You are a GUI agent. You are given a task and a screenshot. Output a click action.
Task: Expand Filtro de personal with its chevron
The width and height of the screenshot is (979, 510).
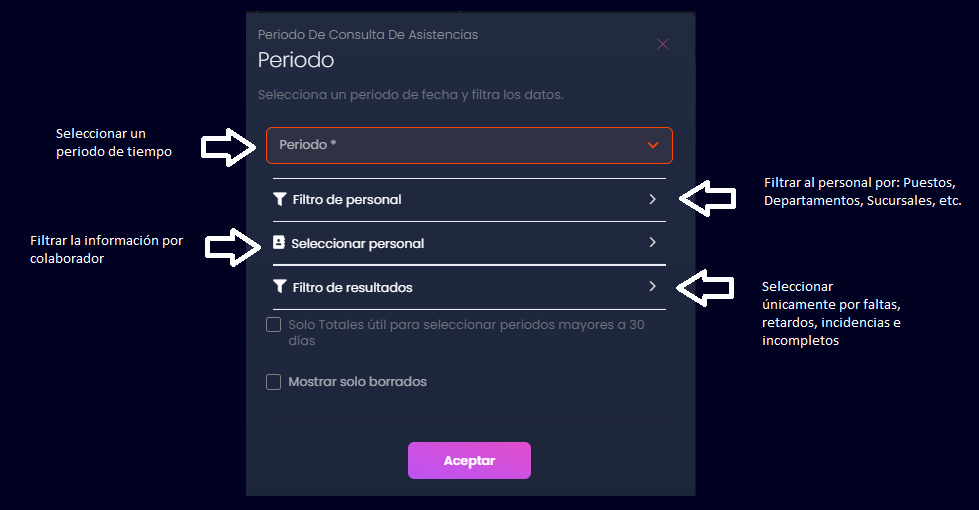tap(652, 199)
